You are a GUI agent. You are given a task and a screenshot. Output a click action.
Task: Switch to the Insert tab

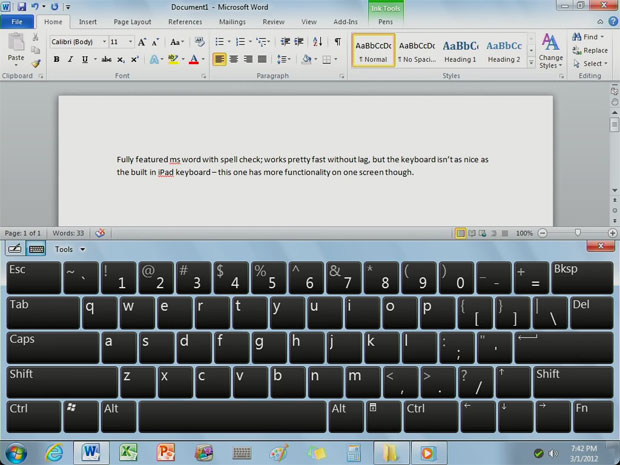[x=88, y=22]
